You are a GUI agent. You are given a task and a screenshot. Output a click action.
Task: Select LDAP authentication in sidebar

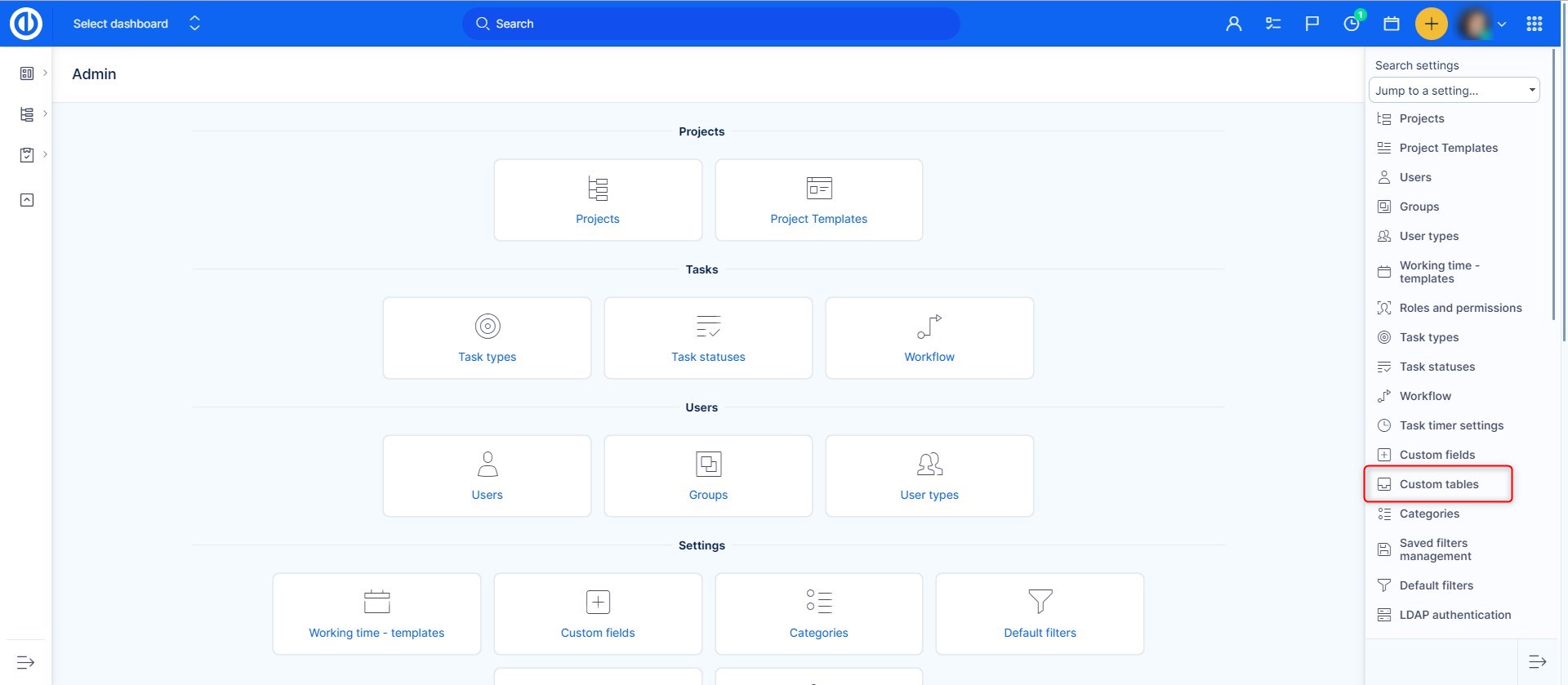tap(1454, 615)
